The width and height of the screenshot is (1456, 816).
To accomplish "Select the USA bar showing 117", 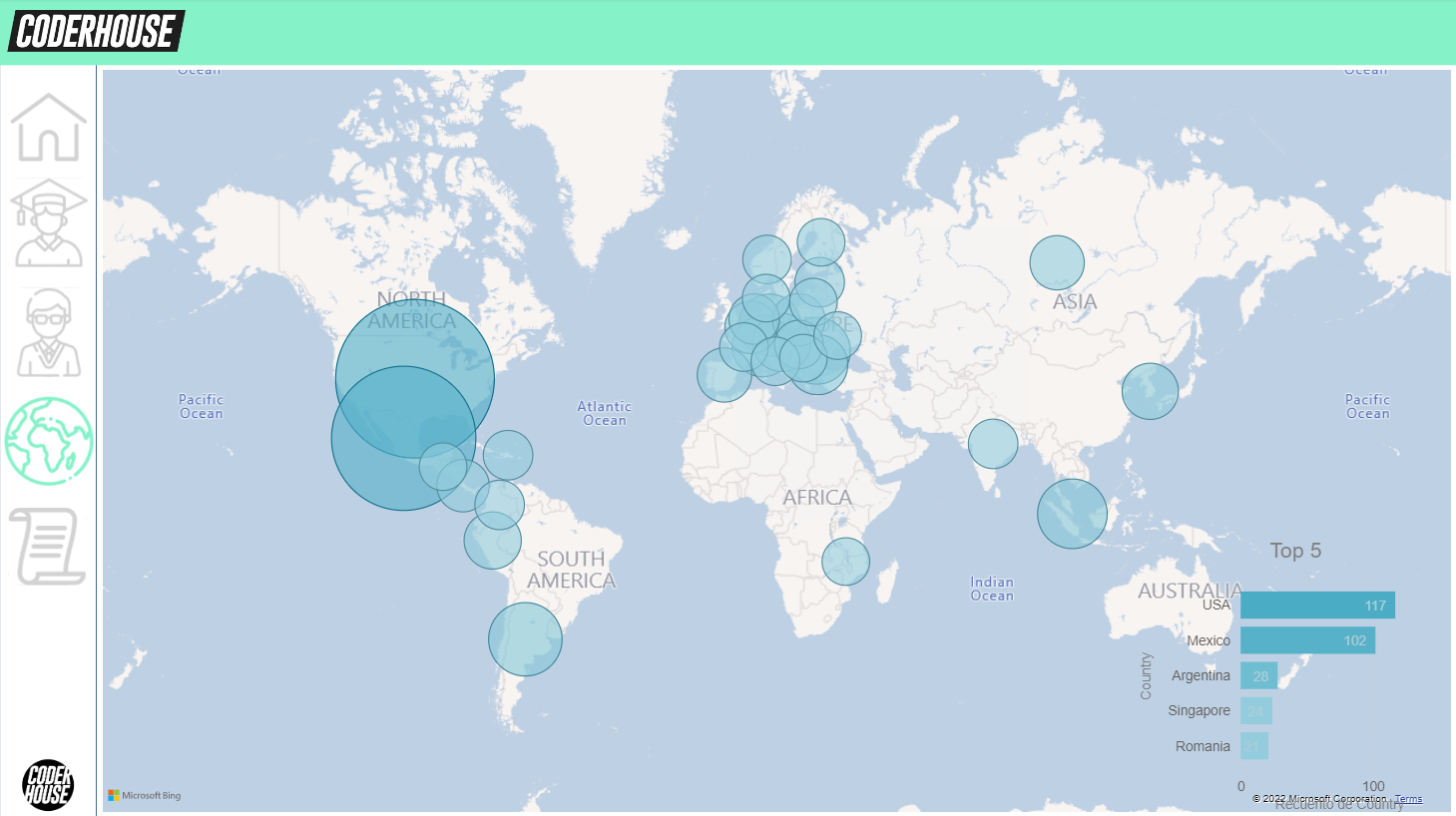I will [1317, 606].
